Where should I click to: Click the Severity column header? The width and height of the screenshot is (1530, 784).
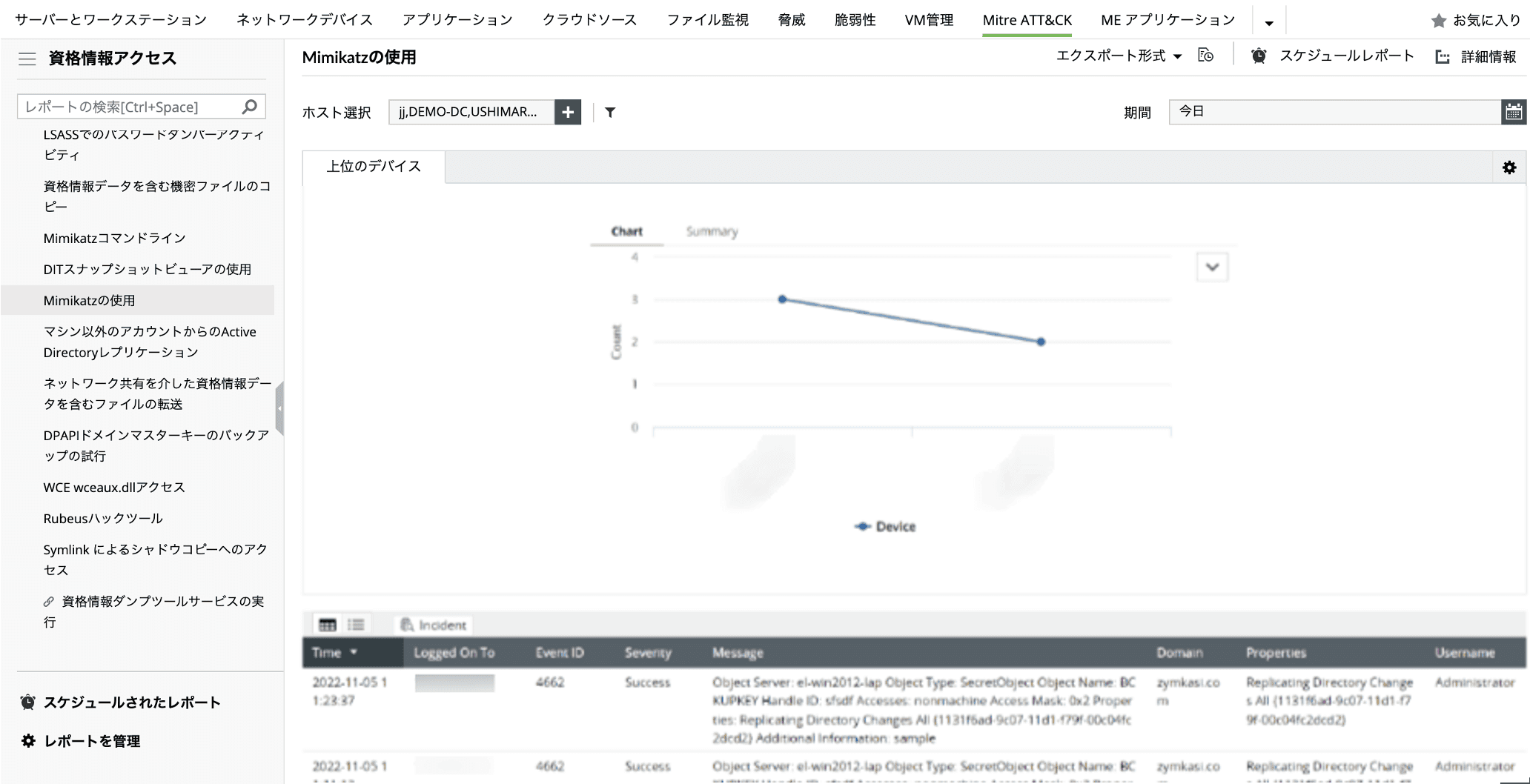tap(648, 653)
